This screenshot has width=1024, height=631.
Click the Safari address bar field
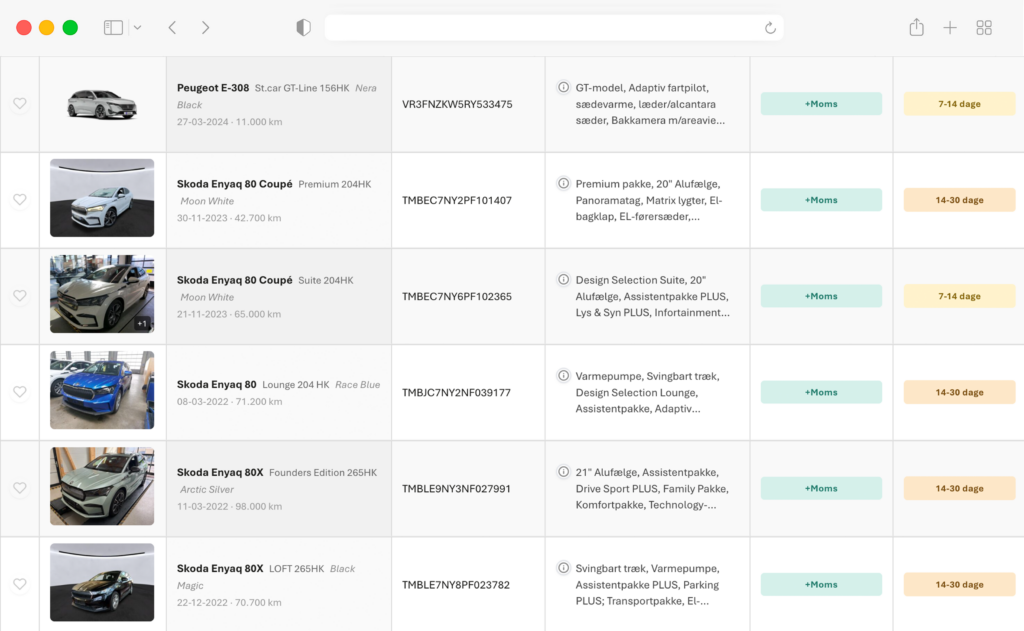coord(540,28)
